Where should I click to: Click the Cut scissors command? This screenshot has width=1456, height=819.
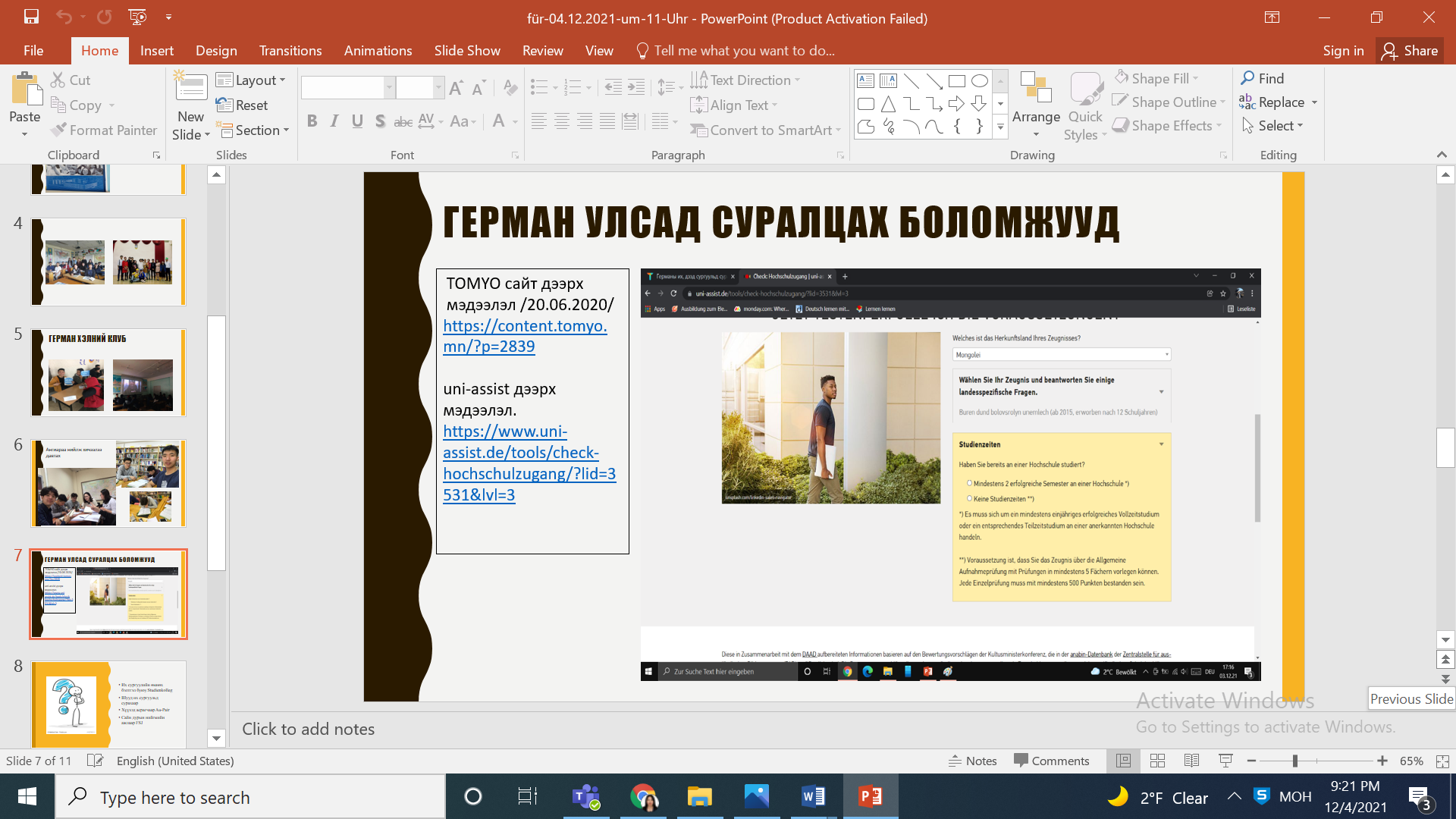[71, 80]
